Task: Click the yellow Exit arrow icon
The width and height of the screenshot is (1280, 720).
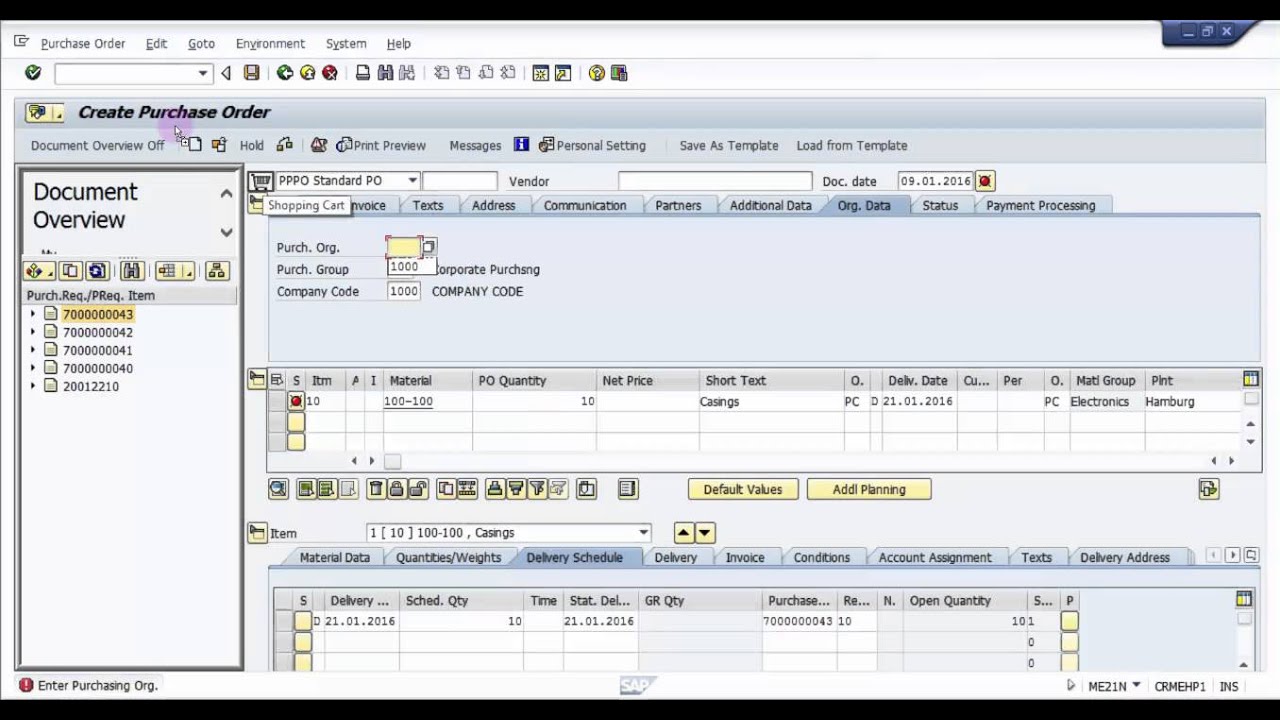Action: (x=307, y=73)
